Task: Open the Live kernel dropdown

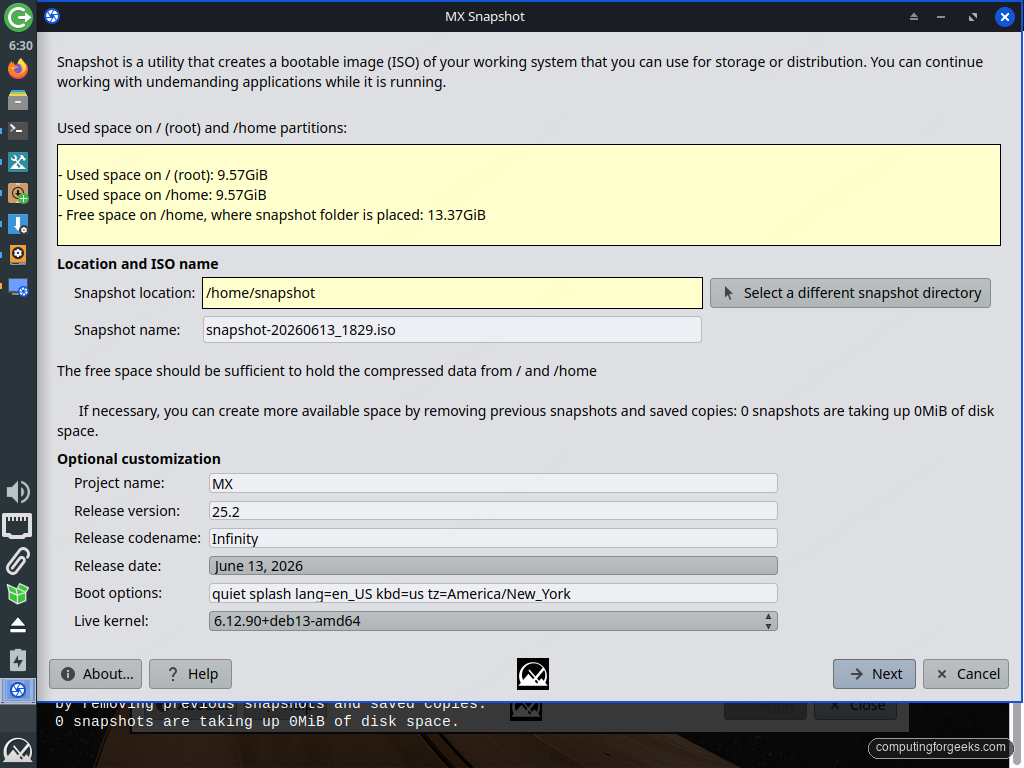Action: click(493, 621)
